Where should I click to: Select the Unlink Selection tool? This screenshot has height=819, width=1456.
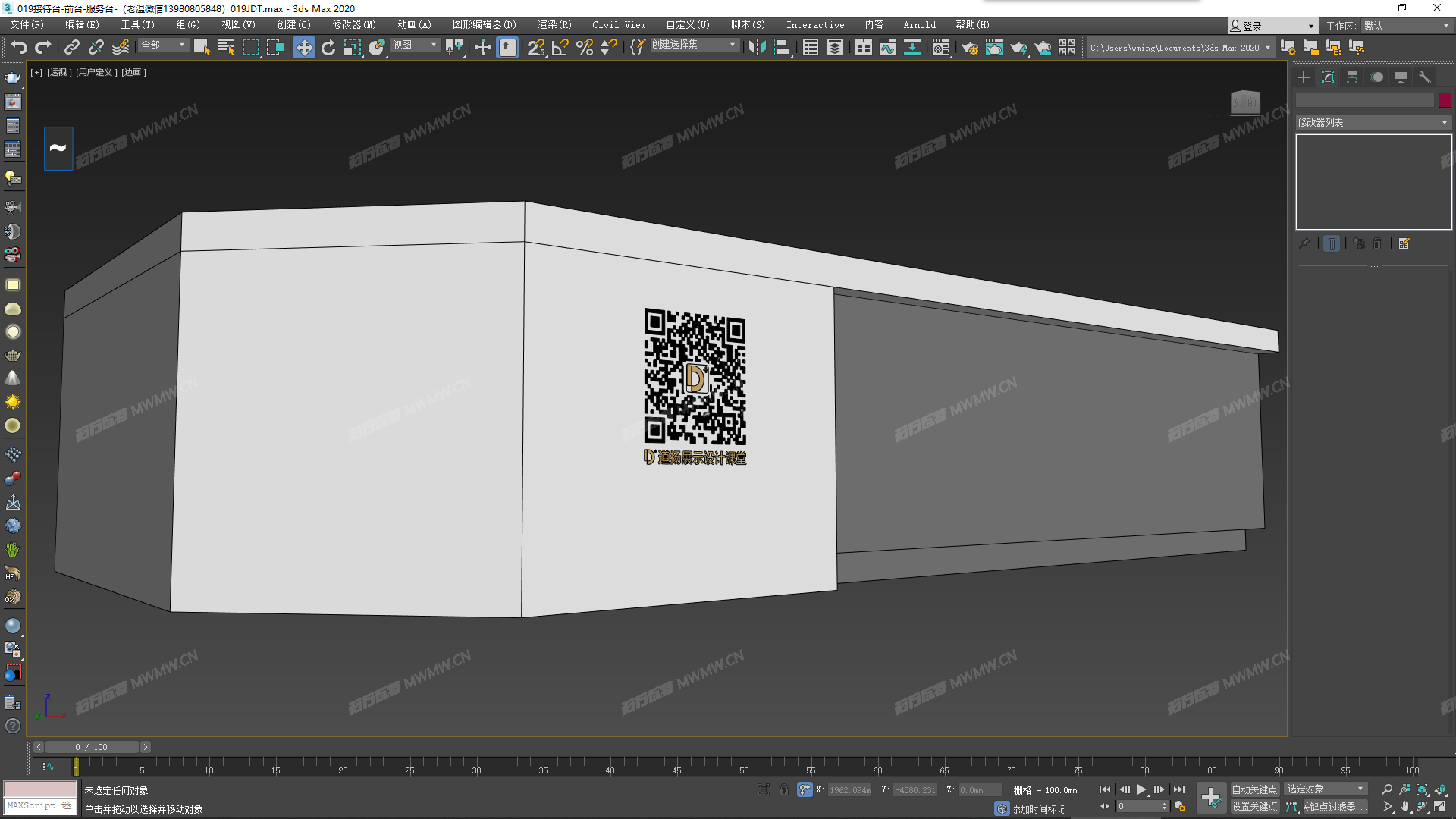[96, 48]
